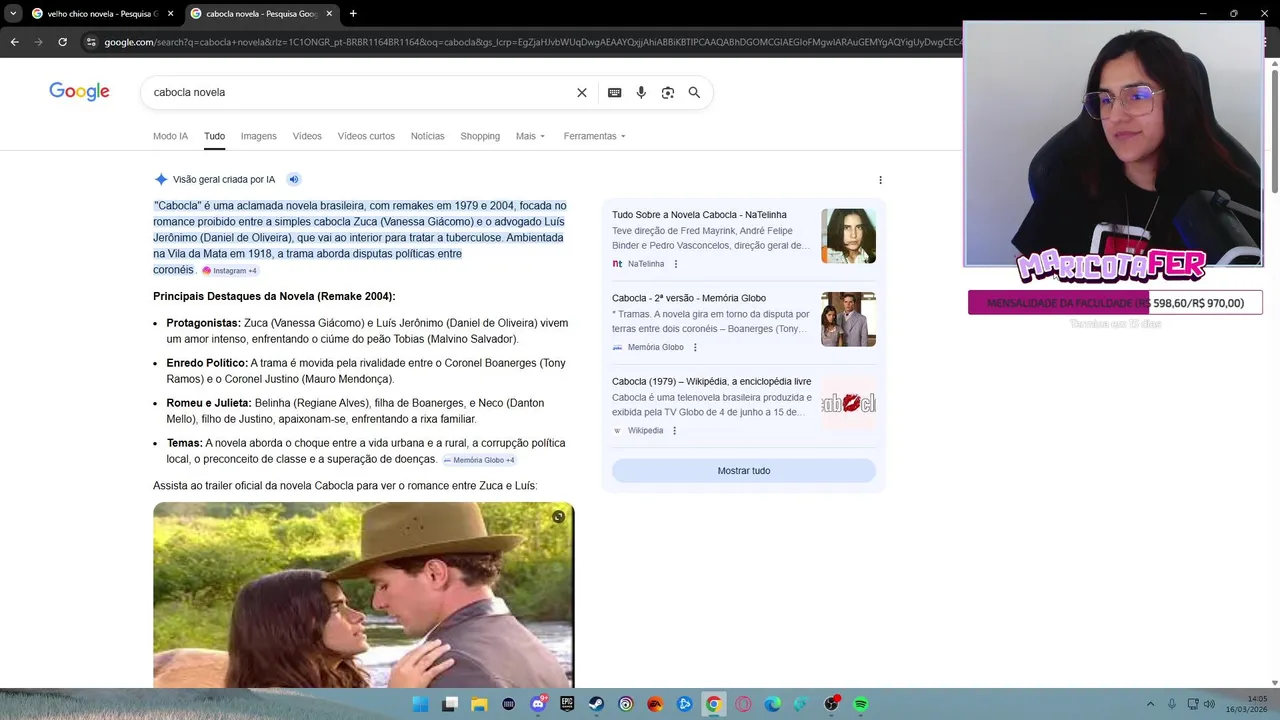Click the volume icon in the system tray
Viewport: 1280px width, 720px height.
pos(1209,704)
